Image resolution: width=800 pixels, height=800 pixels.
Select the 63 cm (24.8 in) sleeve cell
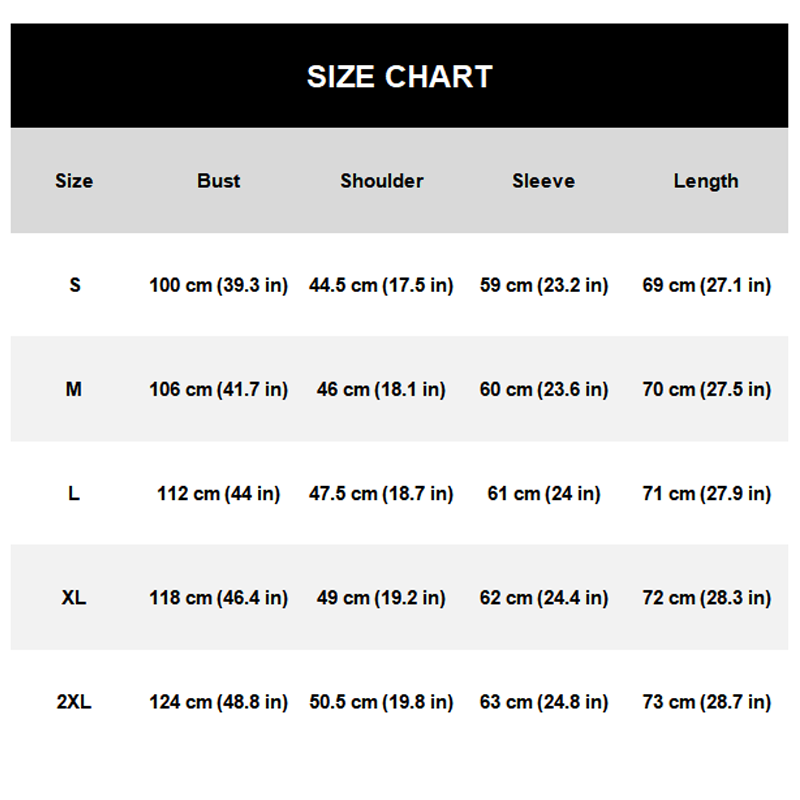pos(543,702)
